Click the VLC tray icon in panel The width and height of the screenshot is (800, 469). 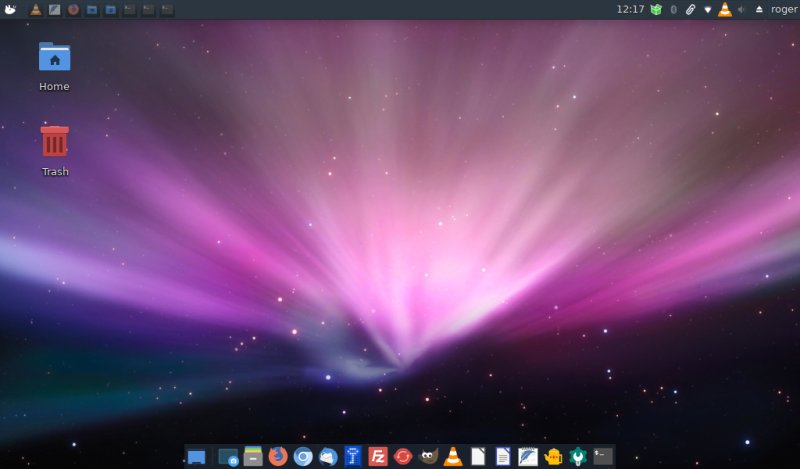(725, 9)
